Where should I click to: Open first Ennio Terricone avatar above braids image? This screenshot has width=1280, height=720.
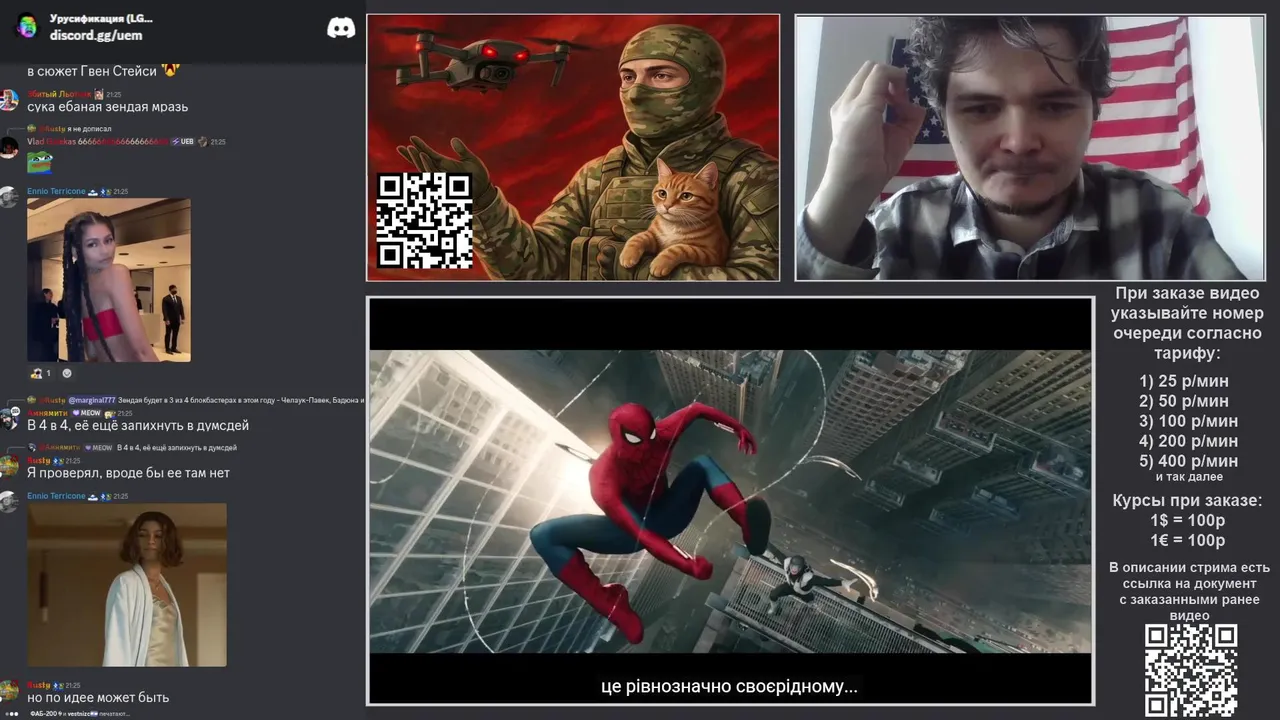tap(9, 196)
